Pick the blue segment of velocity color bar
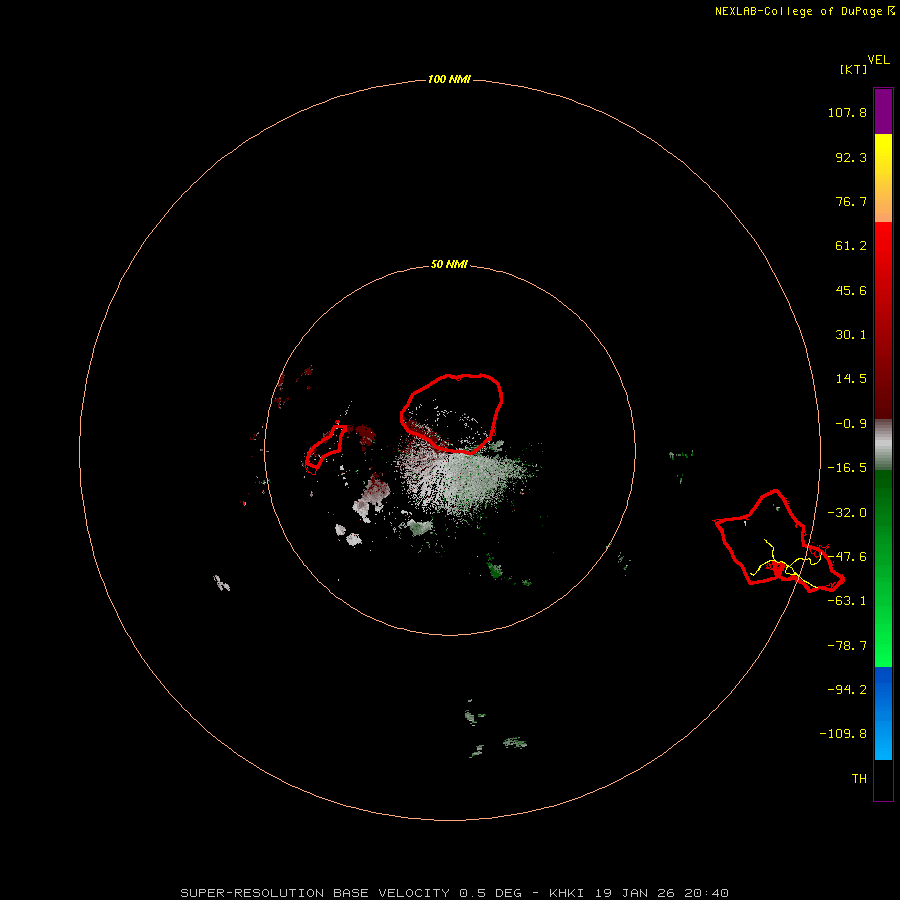 883,713
